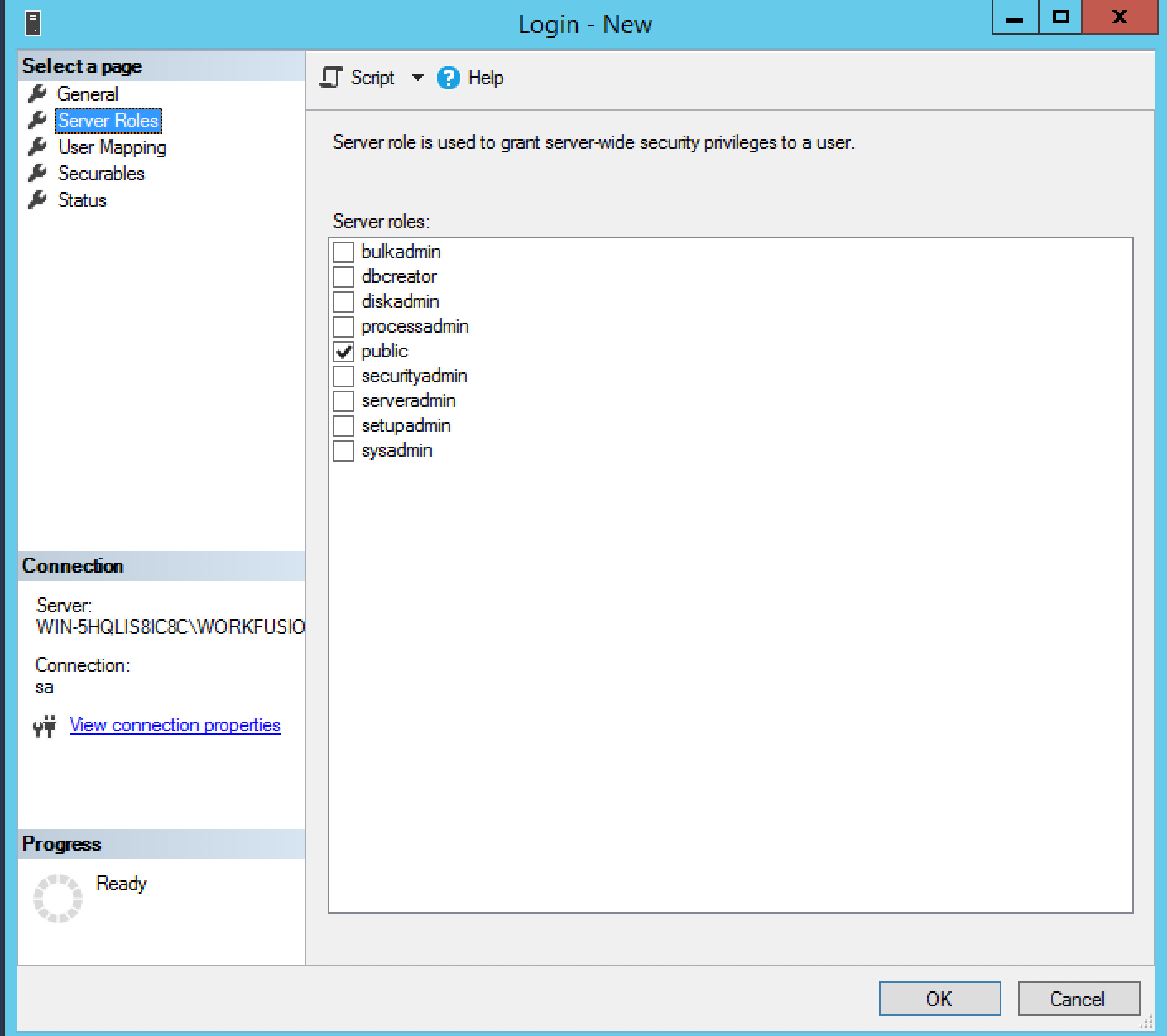Click the wrench icon beside Status

(x=37, y=199)
